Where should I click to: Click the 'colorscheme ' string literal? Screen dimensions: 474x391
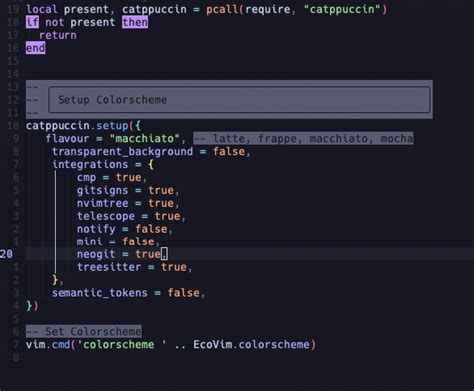point(122,344)
